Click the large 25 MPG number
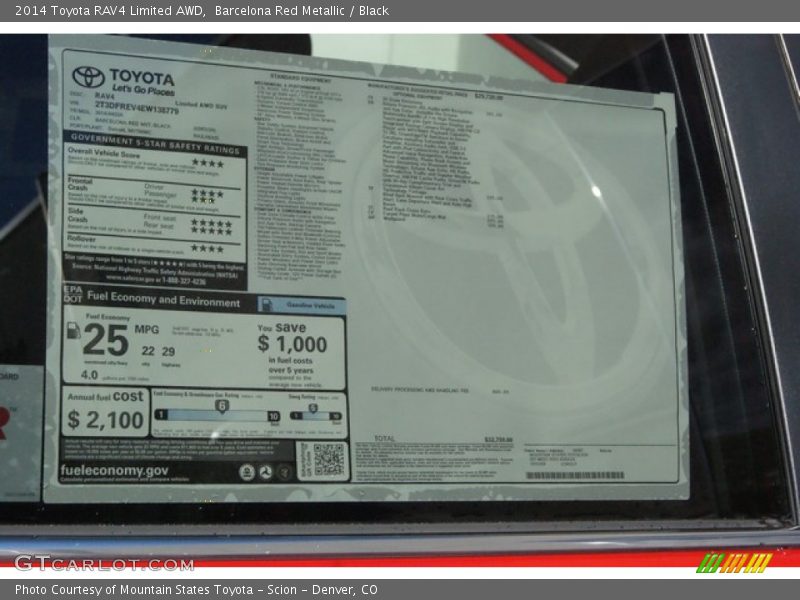 pos(106,340)
